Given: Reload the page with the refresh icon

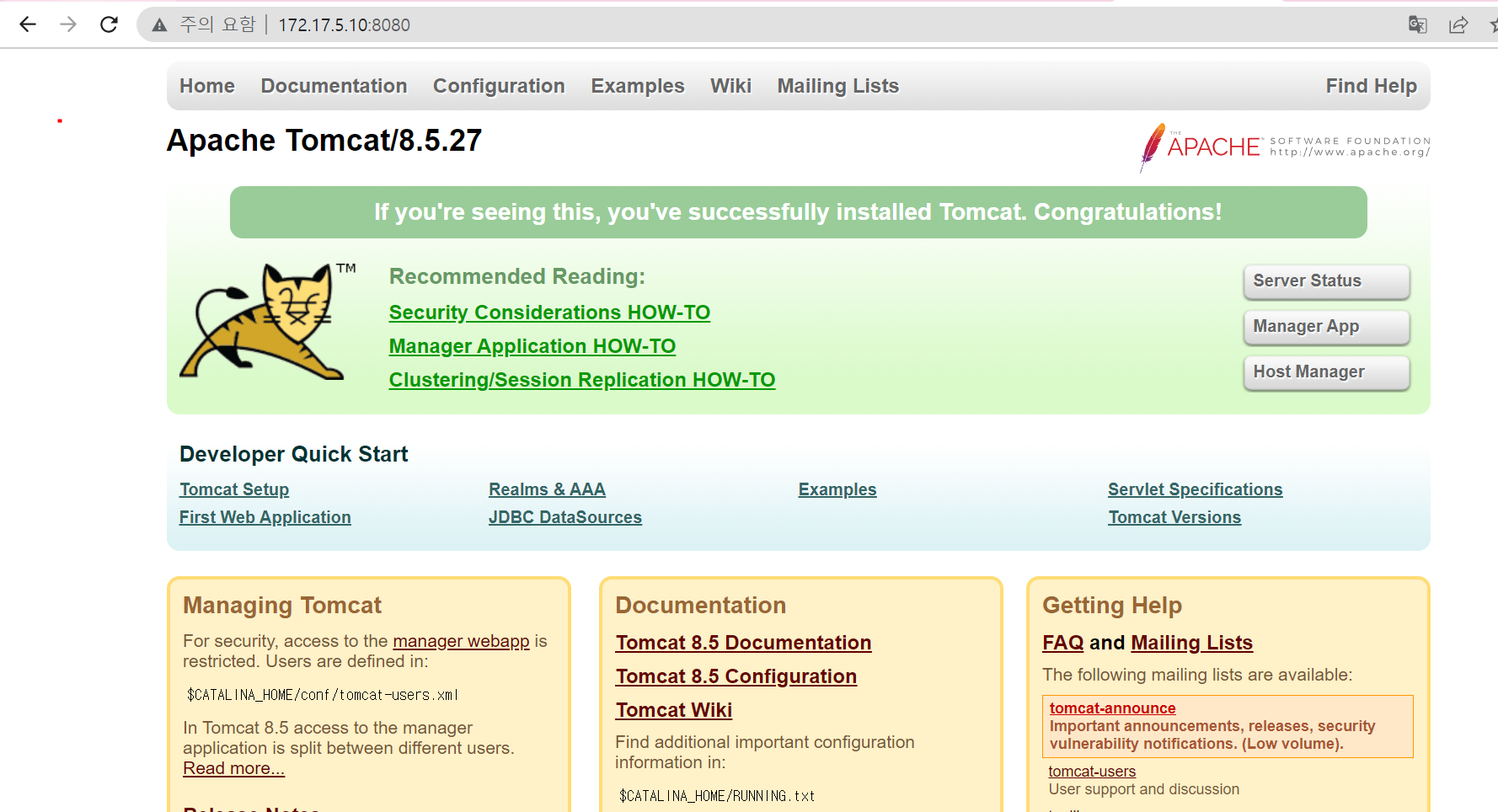Looking at the screenshot, I should pos(109,24).
